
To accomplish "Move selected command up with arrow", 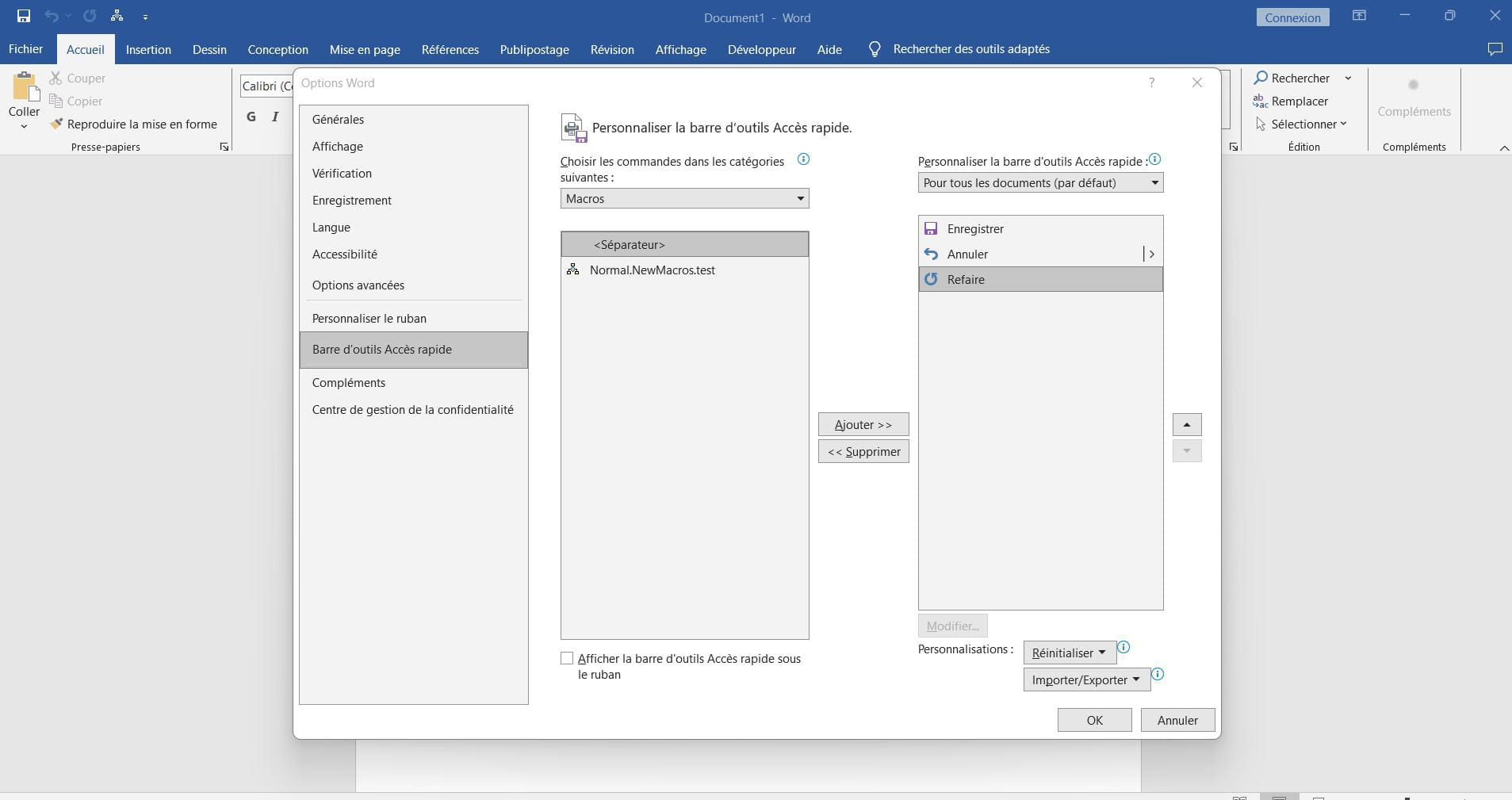I will click(x=1187, y=425).
